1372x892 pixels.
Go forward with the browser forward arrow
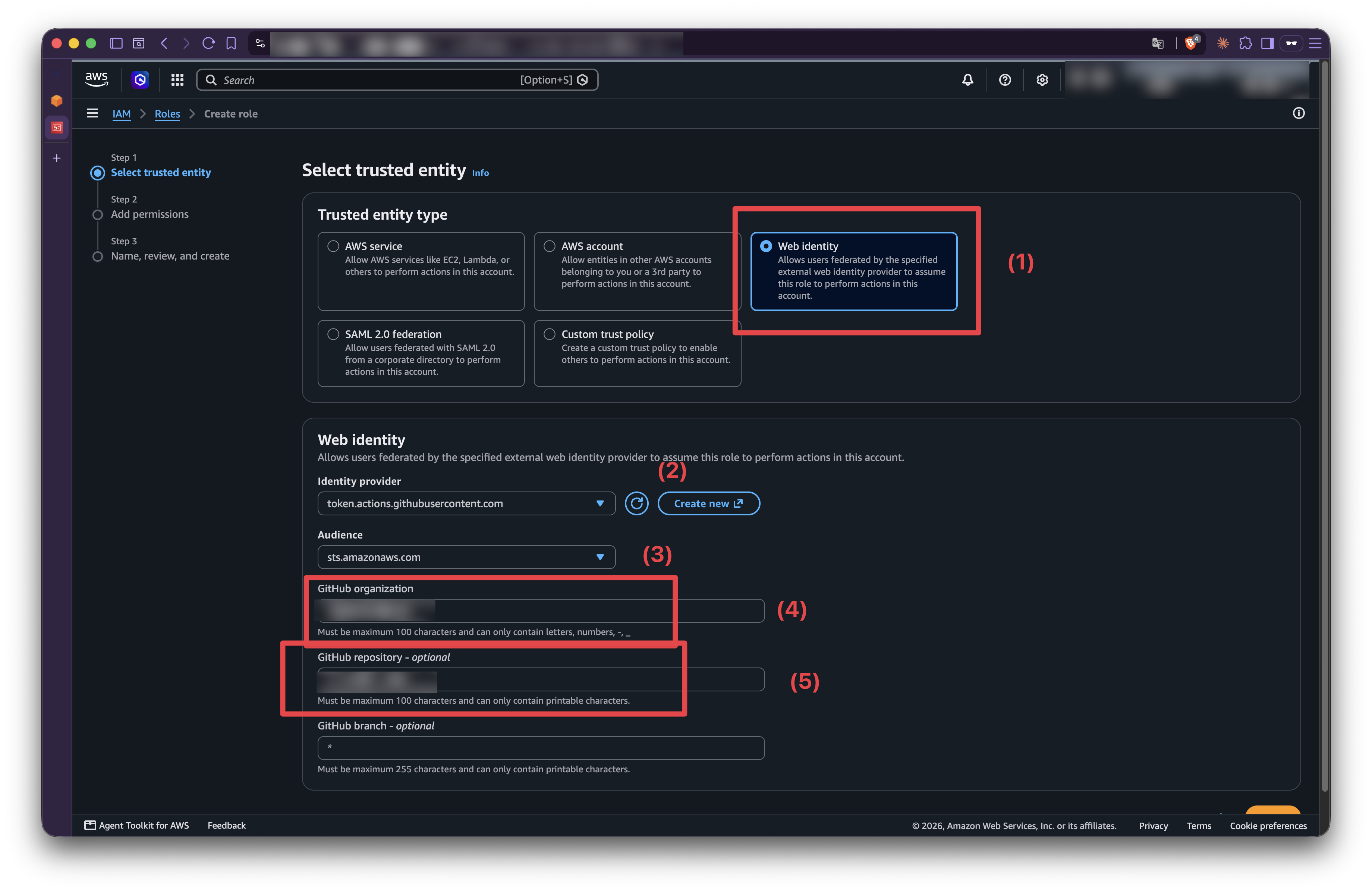(186, 43)
